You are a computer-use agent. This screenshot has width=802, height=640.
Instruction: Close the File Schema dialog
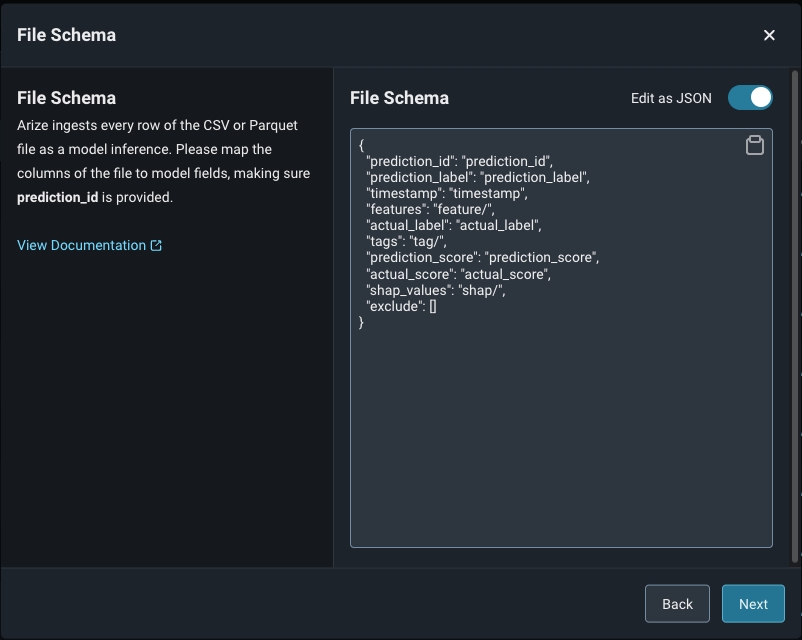point(769,35)
